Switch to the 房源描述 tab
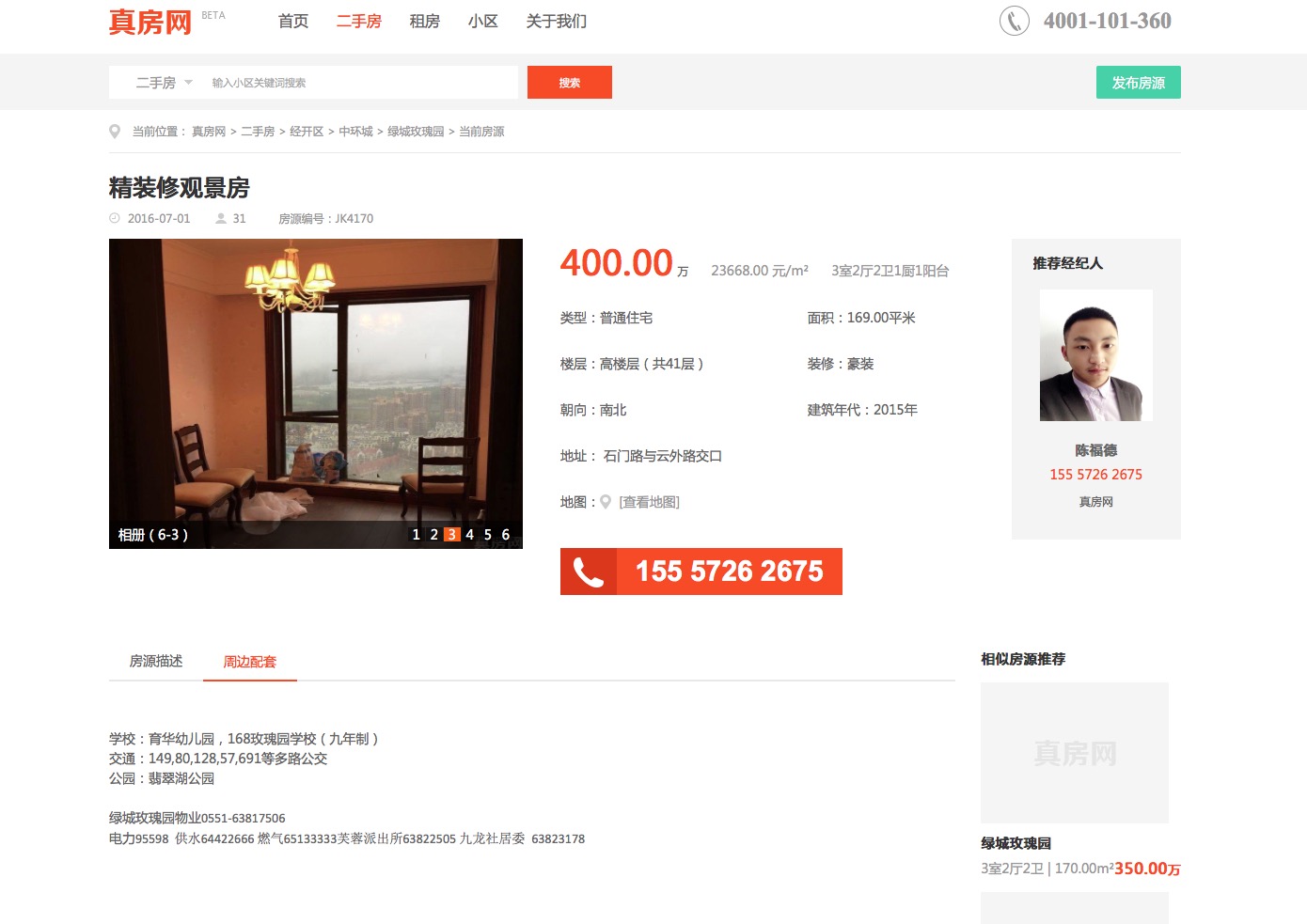This screenshot has width=1307, height=924. [156, 661]
